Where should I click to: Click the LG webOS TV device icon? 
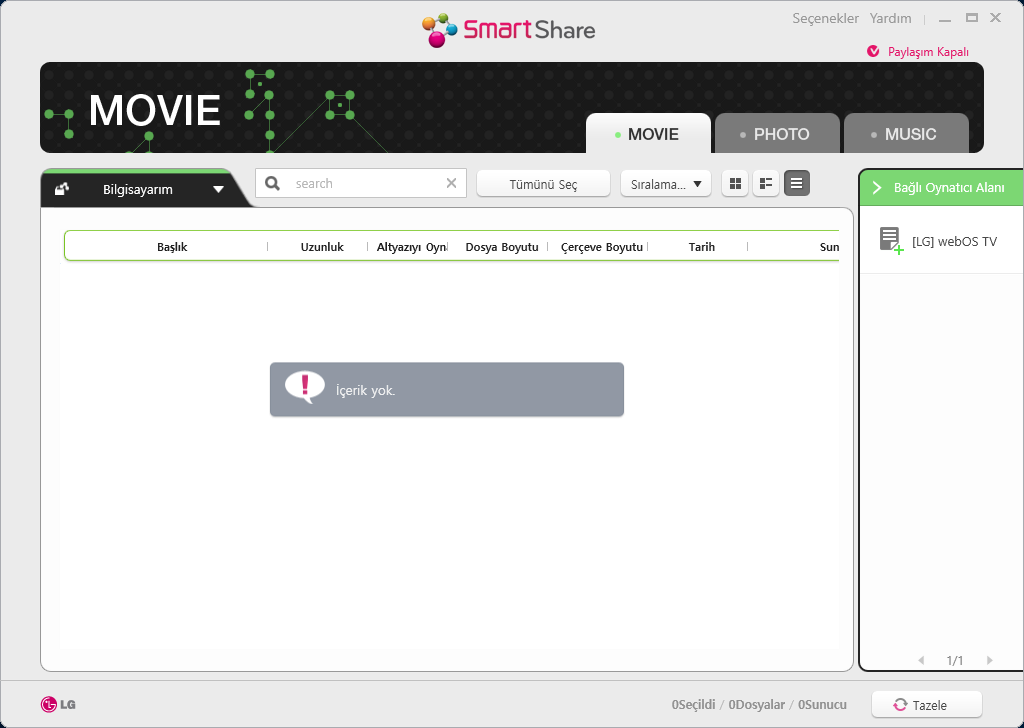[x=890, y=241]
